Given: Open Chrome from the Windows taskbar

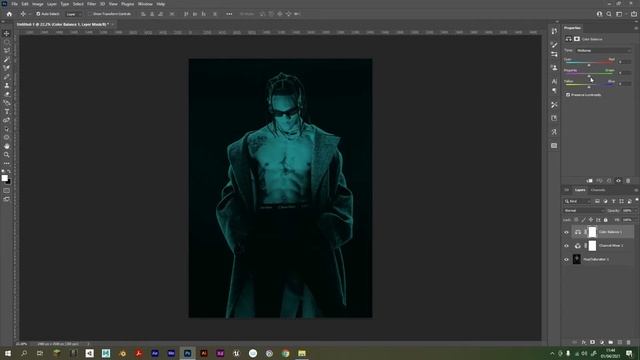Looking at the screenshot, I should [285, 353].
